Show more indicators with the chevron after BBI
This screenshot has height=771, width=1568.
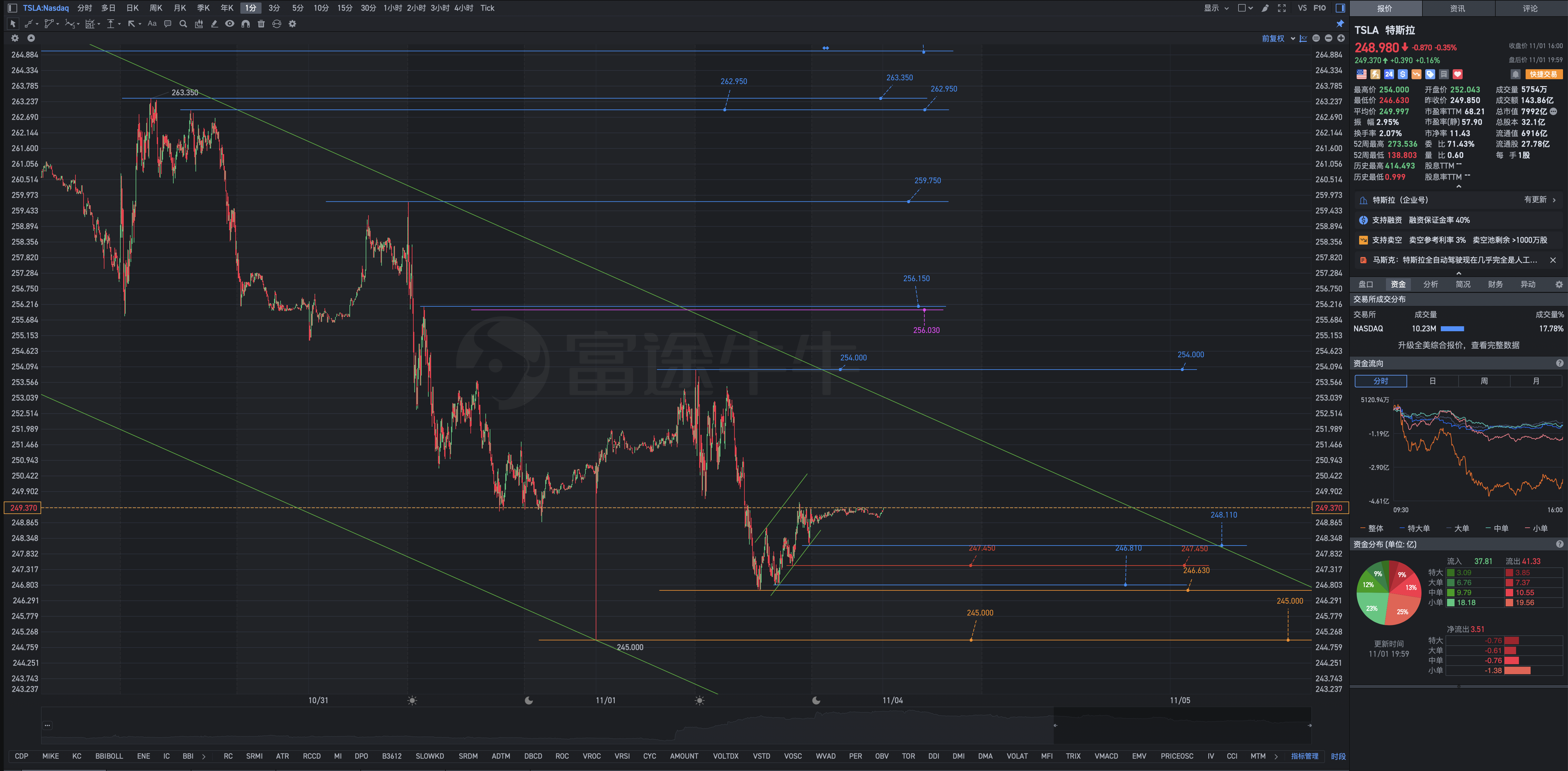coord(203,756)
